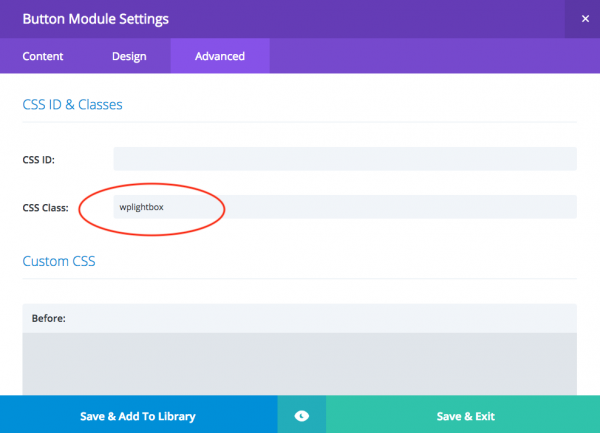Focus the CSS ID input field
This screenshot has width=600, height=433.
345,159
